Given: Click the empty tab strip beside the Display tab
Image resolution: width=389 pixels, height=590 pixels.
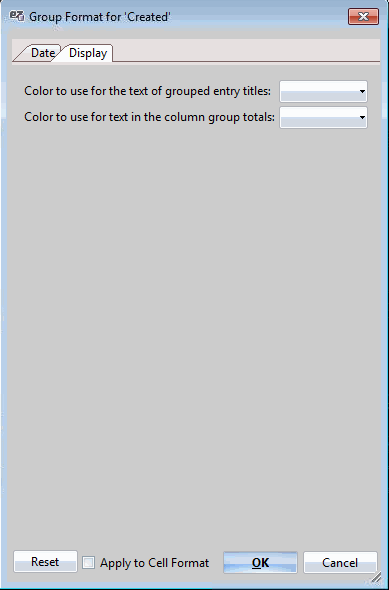Looking at the screenshot, I should pos(246,50).
